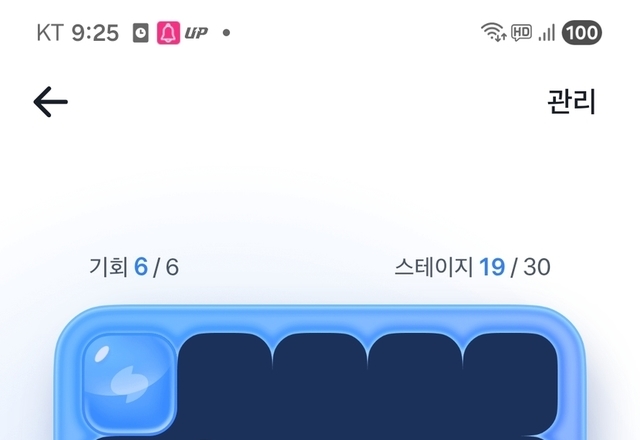Tap the pink bell notification icon

click(168, 33)
